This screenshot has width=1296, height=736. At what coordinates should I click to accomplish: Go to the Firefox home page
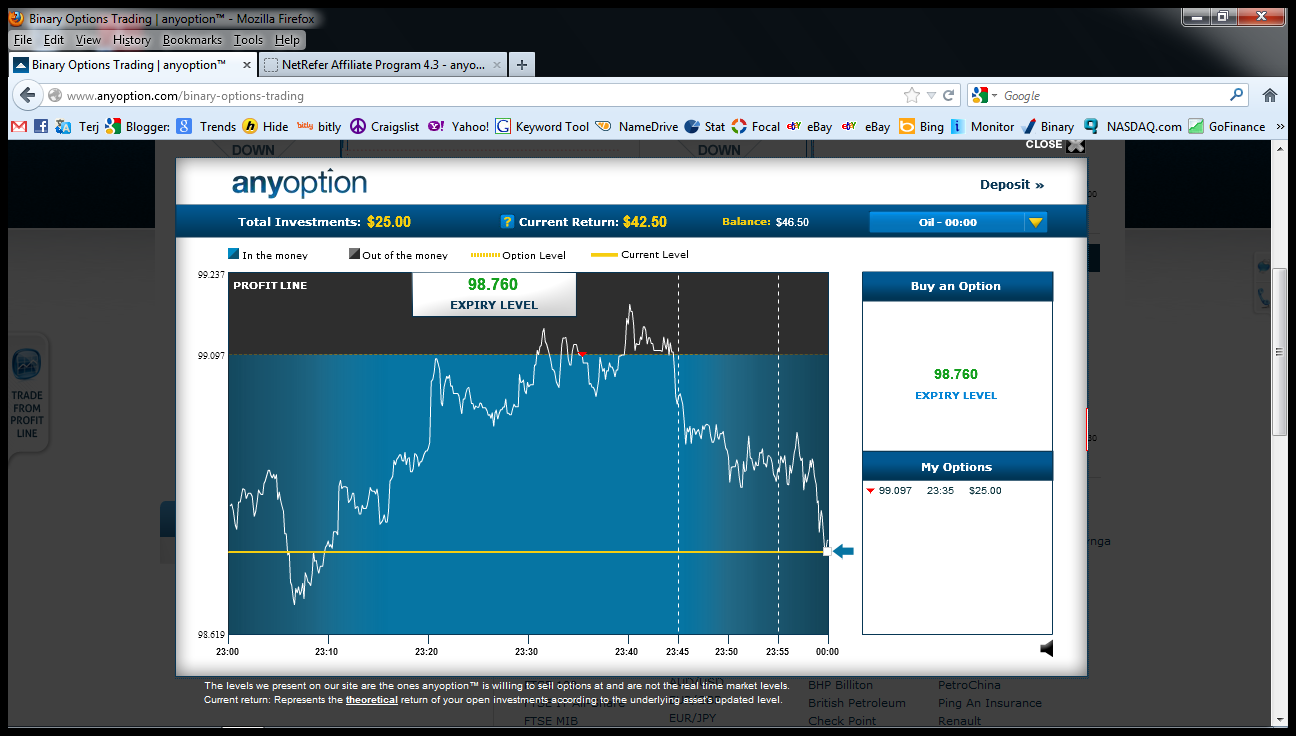click(x=1270, y=95)
